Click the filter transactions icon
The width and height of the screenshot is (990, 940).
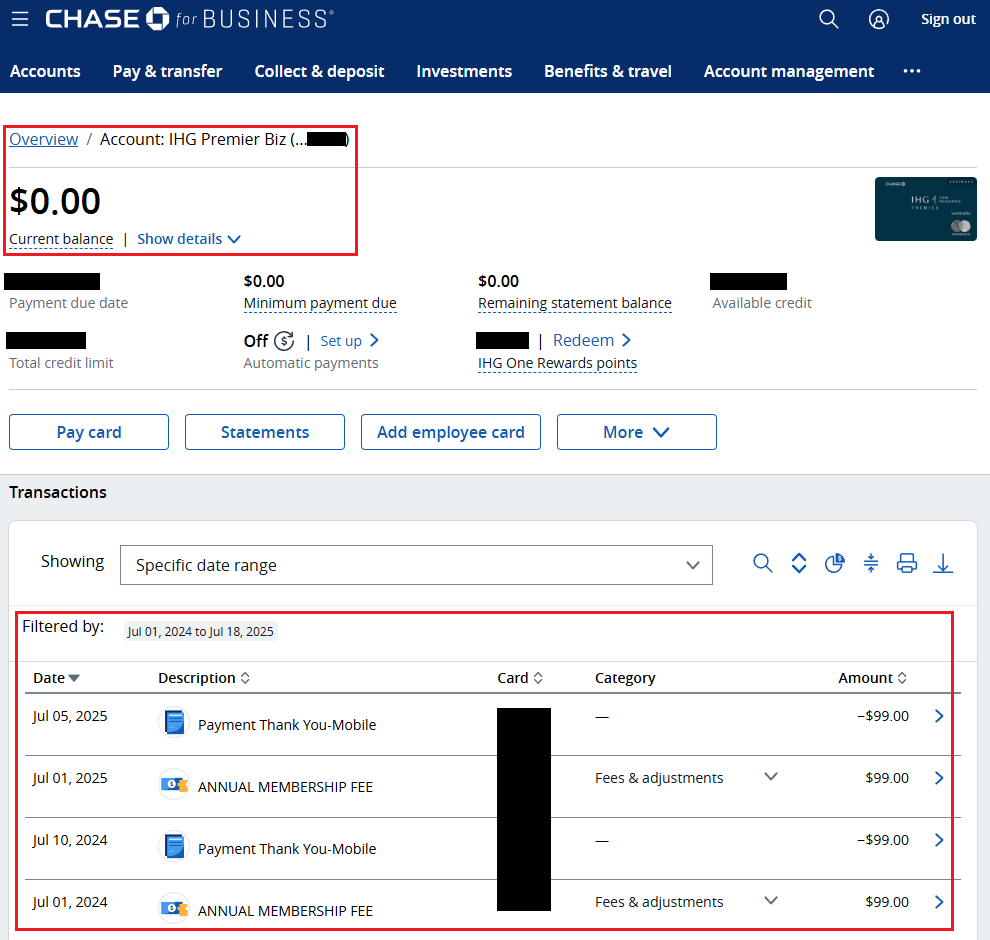[871, 563]
